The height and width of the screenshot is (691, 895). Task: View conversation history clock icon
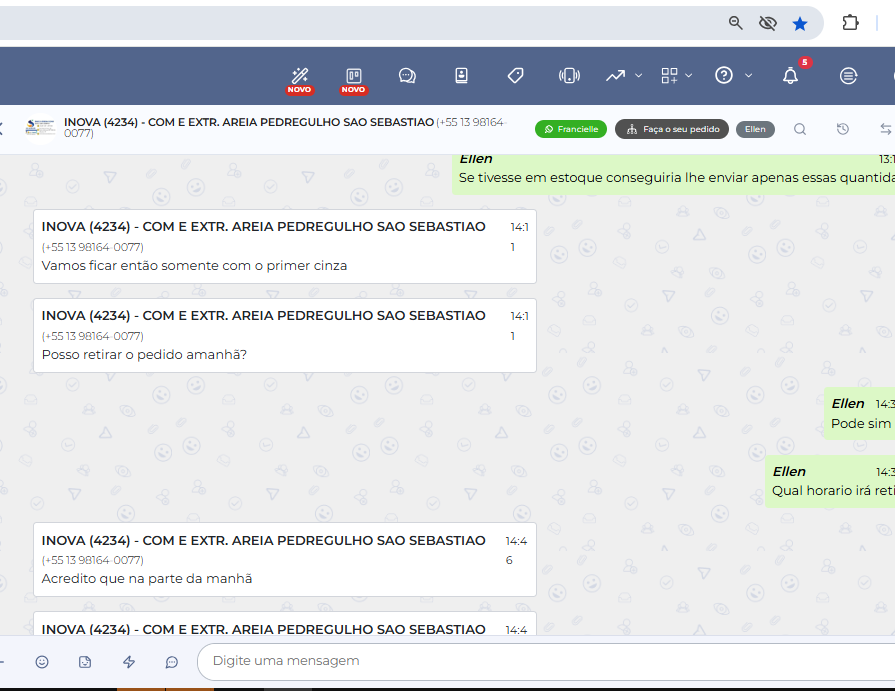(843, 129)
